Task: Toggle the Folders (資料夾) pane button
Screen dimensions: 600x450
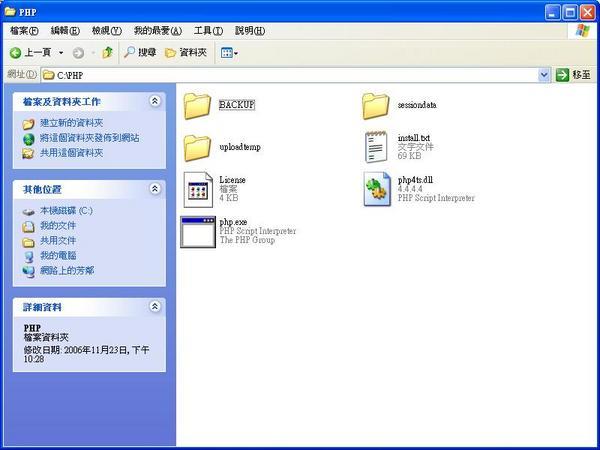Action: tap(186, 52)
